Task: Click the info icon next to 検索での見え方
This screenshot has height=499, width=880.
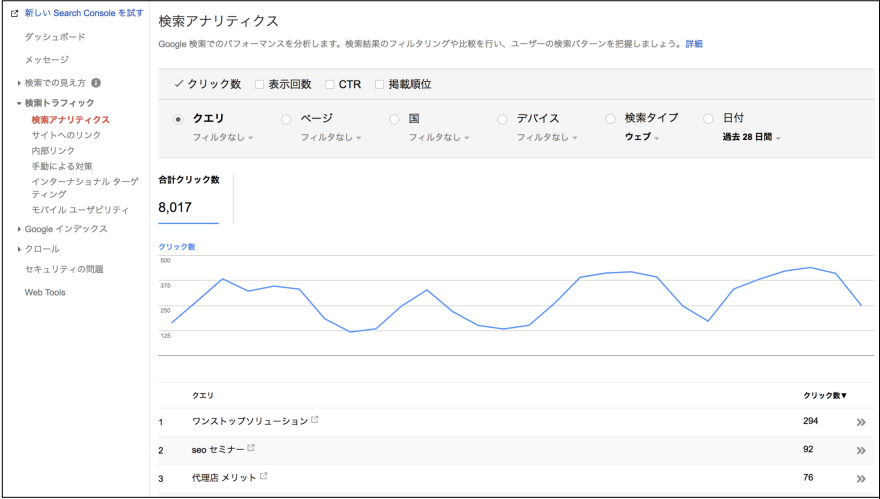Action: coord(96,83)
